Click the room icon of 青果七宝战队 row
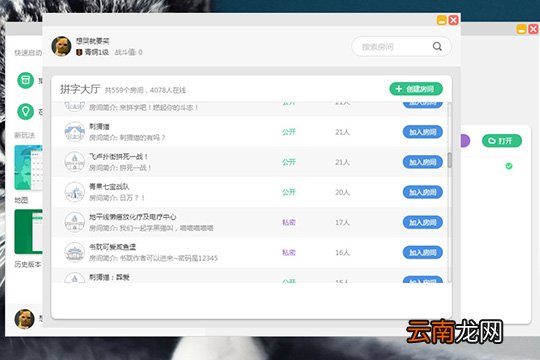The image size is (540, 360). click(74, 192)
